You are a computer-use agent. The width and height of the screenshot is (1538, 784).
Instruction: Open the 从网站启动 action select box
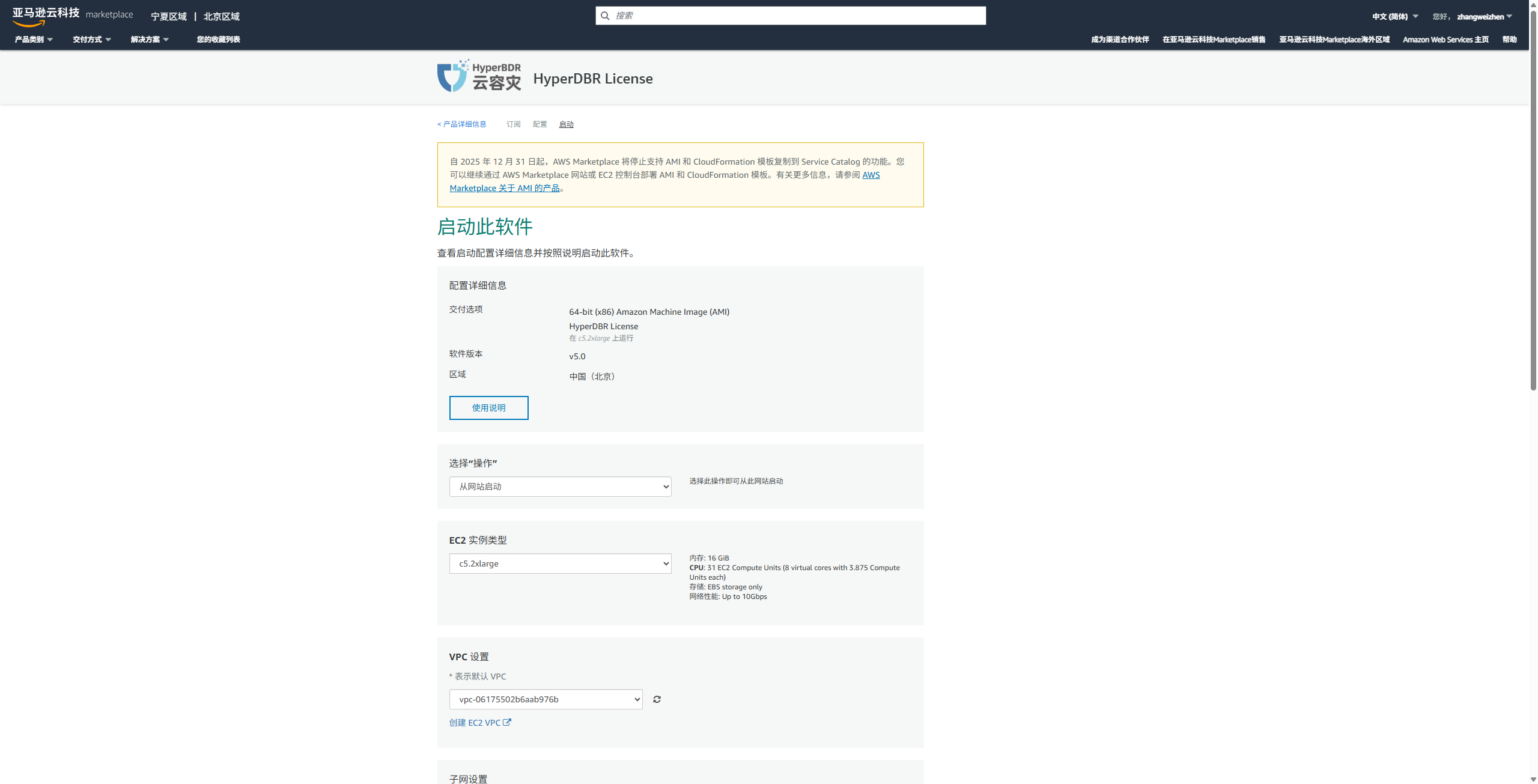tap(561, 487)
